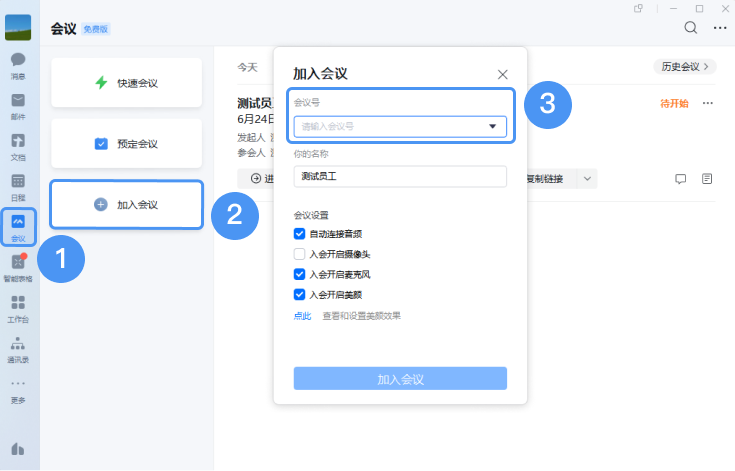Click the 点此 link for beauty settings
Viewport: 735px width, 471px height.
pos(302,316)
